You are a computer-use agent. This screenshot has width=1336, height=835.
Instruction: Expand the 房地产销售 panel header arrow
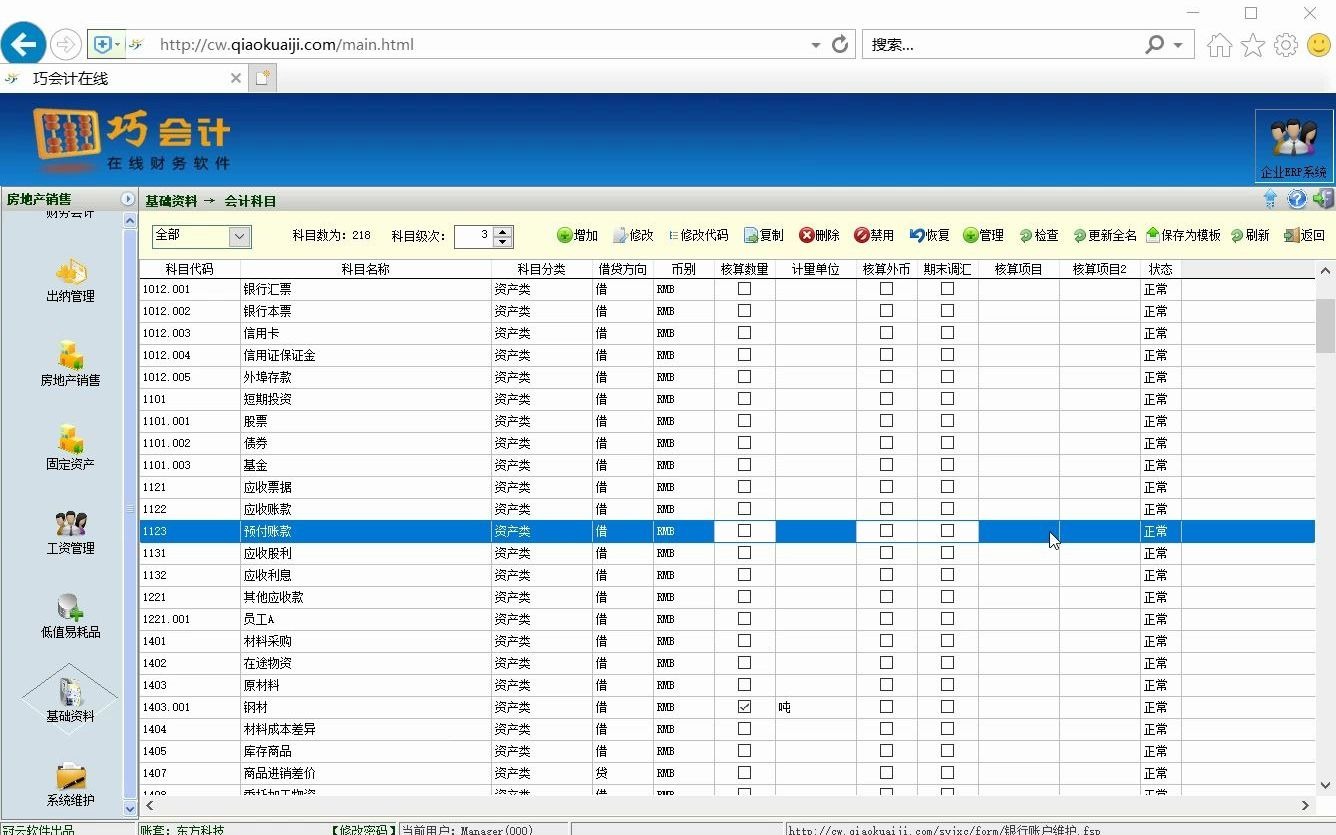pos(127,199)
